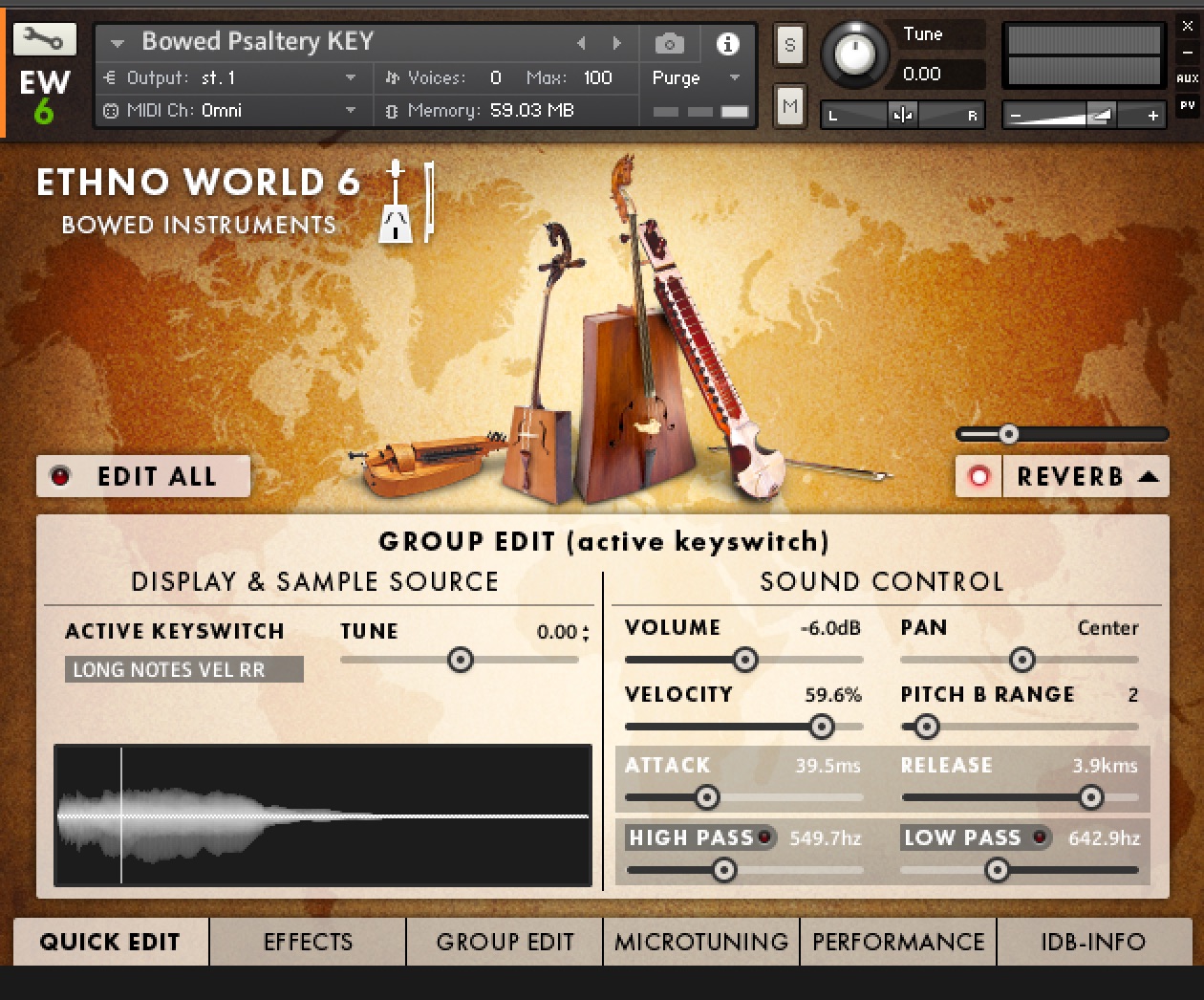The image size is (1204, 1000).
Task: Open the instrument info icon
Action: point(728,43)
